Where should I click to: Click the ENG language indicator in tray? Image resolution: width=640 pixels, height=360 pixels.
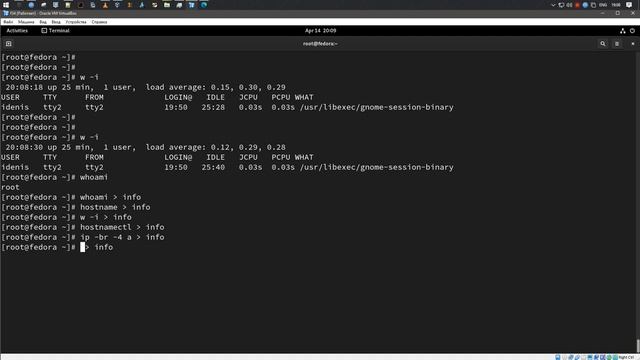(603, 5)
